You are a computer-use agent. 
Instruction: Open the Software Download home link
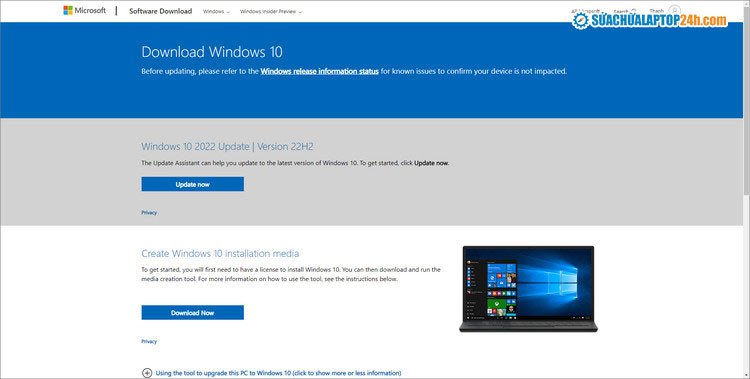tap(160, 11)
